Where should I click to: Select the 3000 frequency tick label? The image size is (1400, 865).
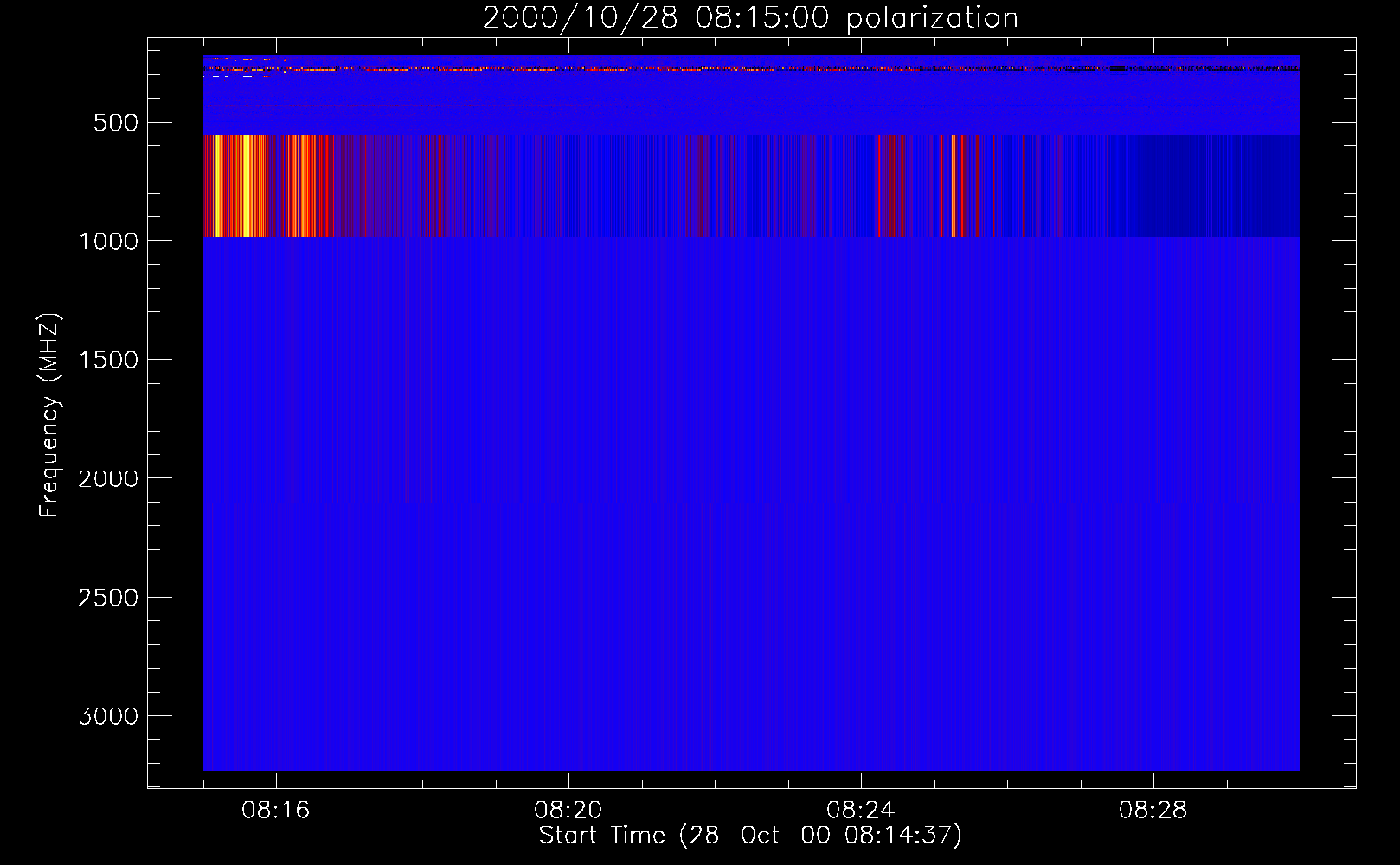pos(108,716)
